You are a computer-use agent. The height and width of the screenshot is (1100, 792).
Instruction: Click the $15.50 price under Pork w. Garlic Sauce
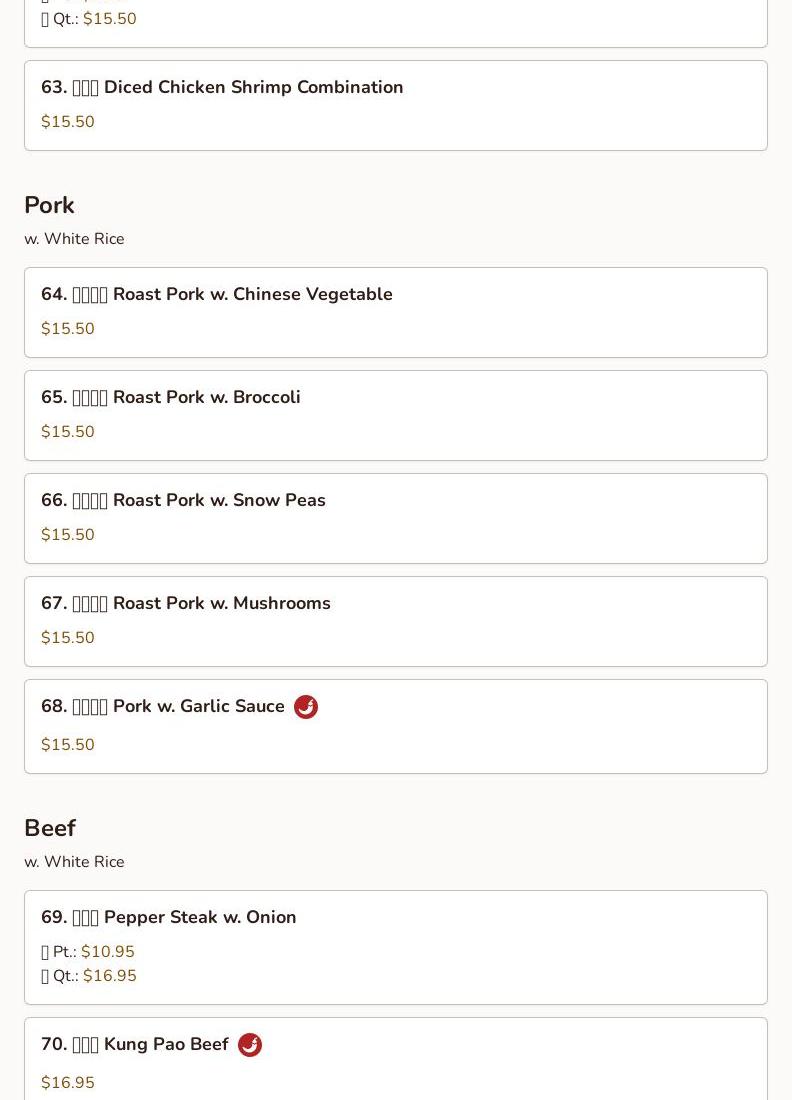pyautogui.click(x=68, y=744)
